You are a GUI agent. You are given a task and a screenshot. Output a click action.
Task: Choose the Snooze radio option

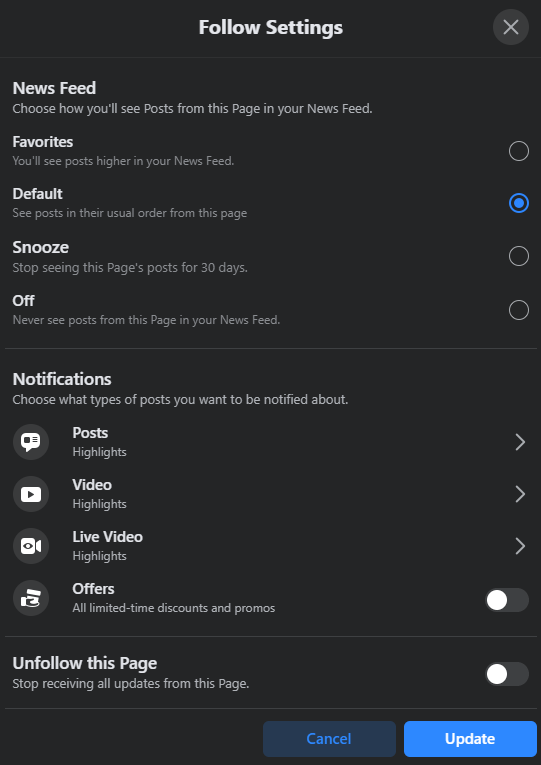pos(519,256)
